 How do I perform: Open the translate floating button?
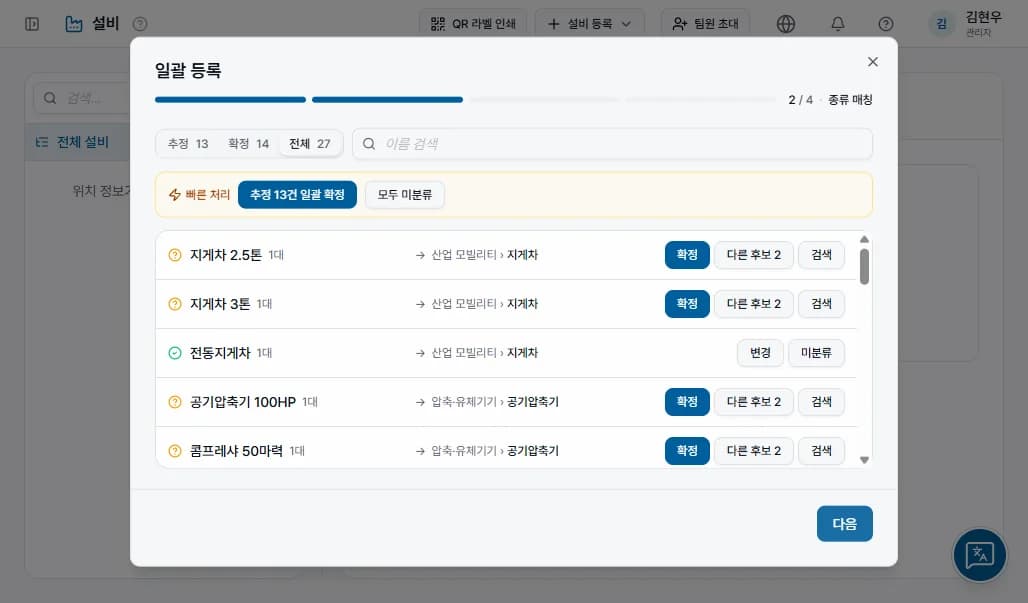979,555
